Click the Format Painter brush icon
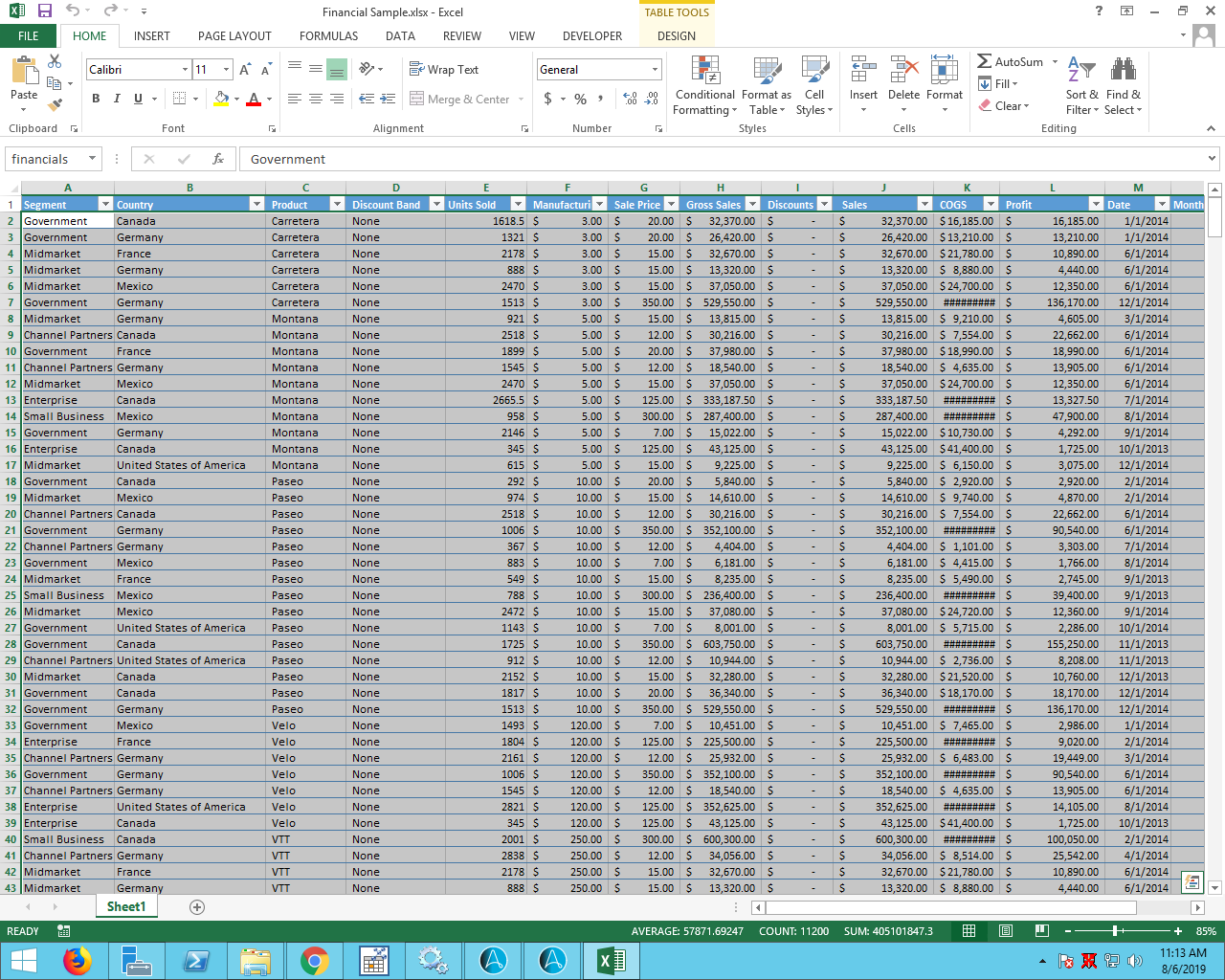Viewport: 1225px width, 980px height. pyautogui.click(x=56, y=104)
